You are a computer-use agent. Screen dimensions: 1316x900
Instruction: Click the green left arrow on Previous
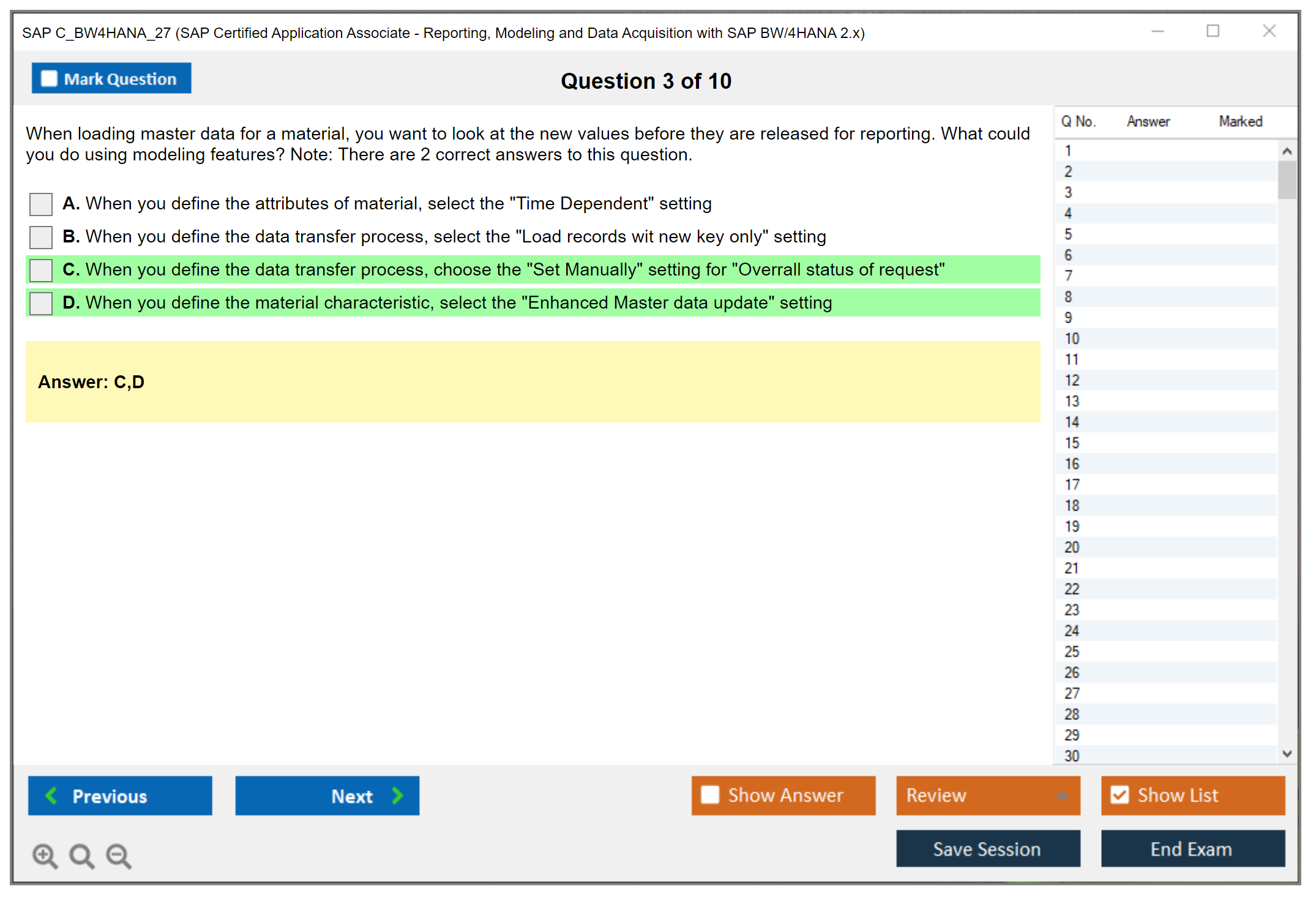coord(51,795)
